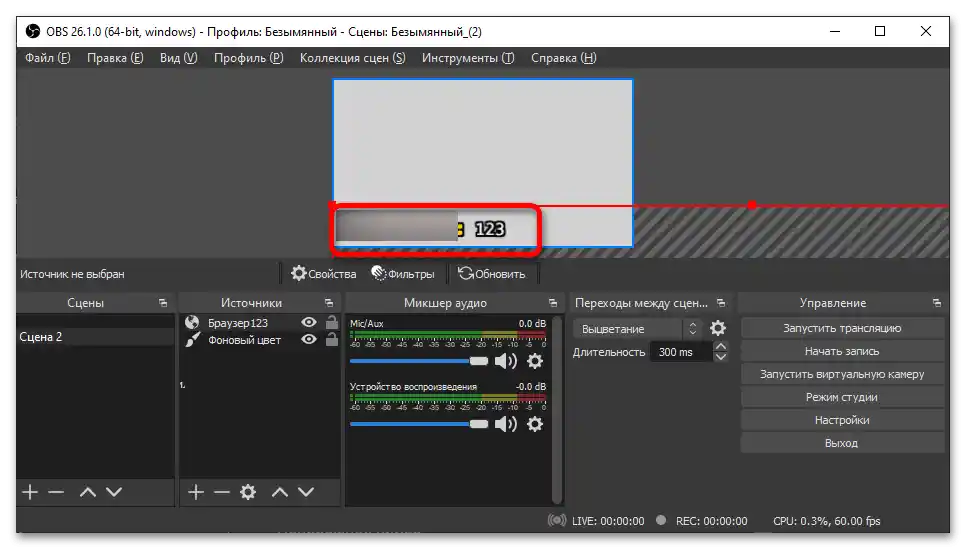Open Устройство воспроизведения settings gear

(x=535, y=424)
